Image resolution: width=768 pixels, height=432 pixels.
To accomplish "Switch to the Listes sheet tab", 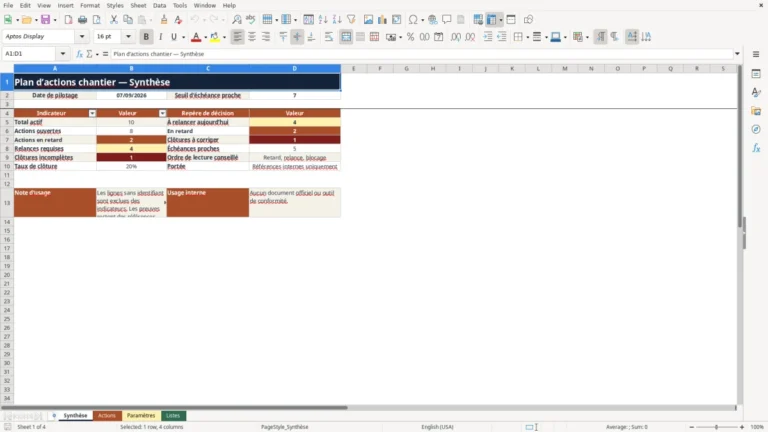I will (173, 415).
